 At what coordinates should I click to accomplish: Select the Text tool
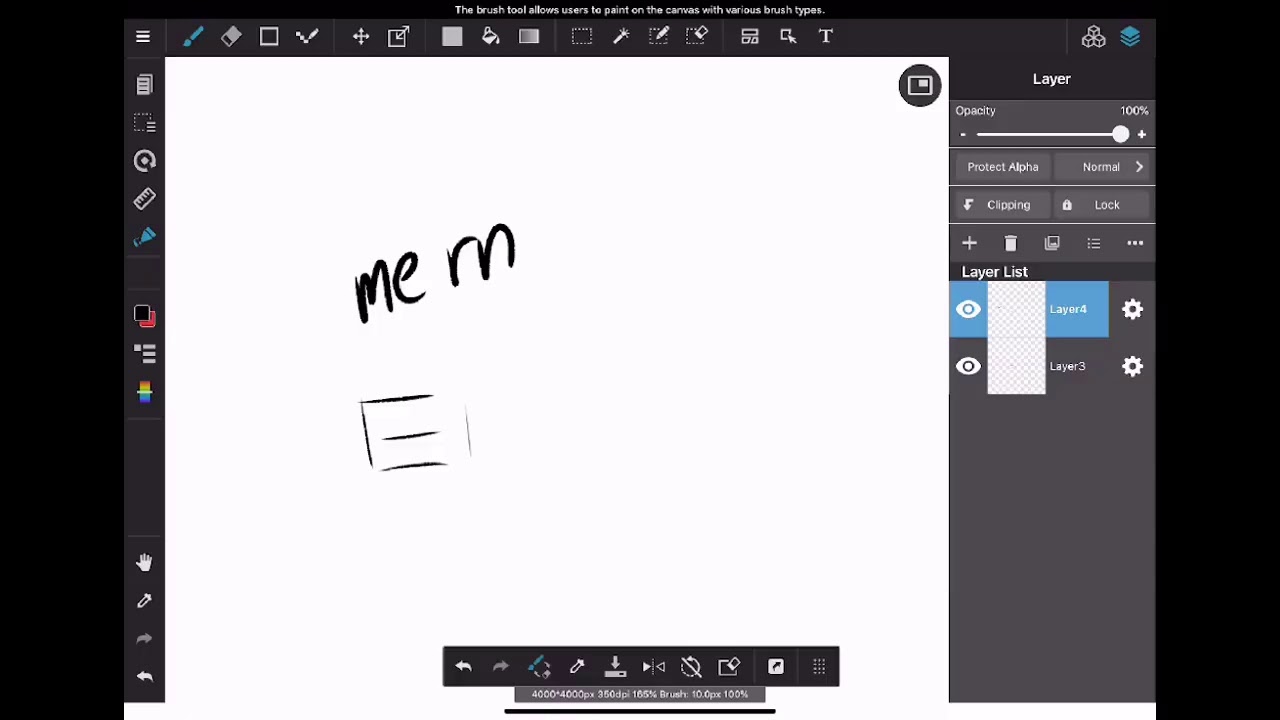(826, 37)
